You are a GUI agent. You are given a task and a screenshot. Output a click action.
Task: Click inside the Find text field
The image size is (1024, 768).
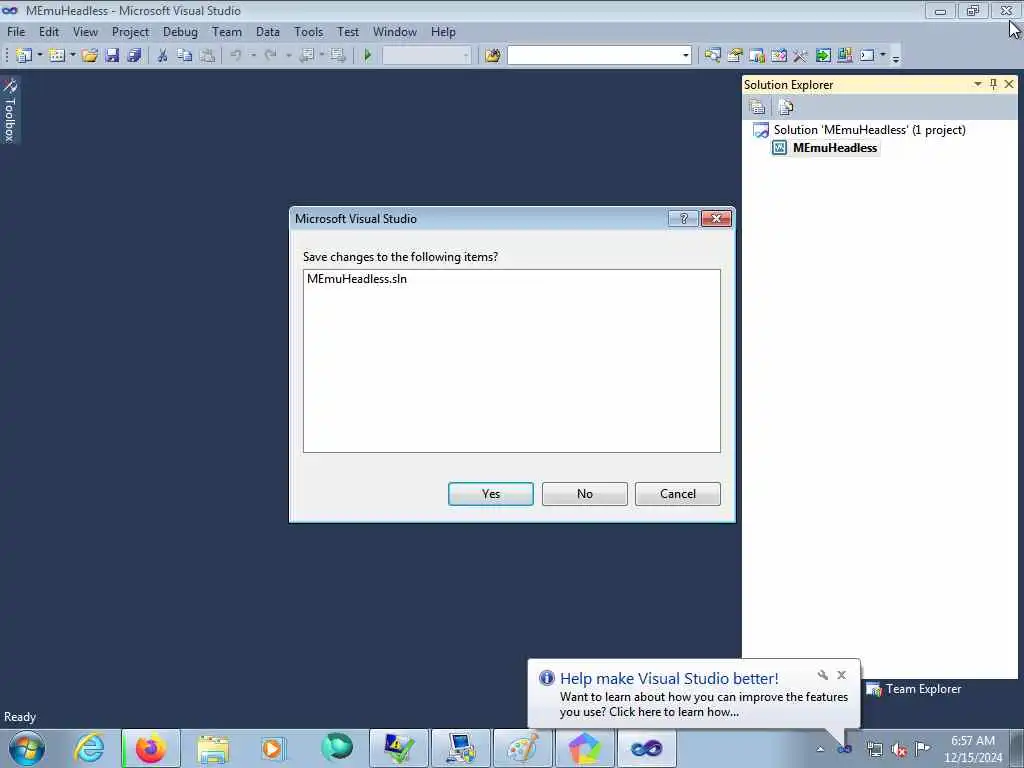(x=594, y=56)
